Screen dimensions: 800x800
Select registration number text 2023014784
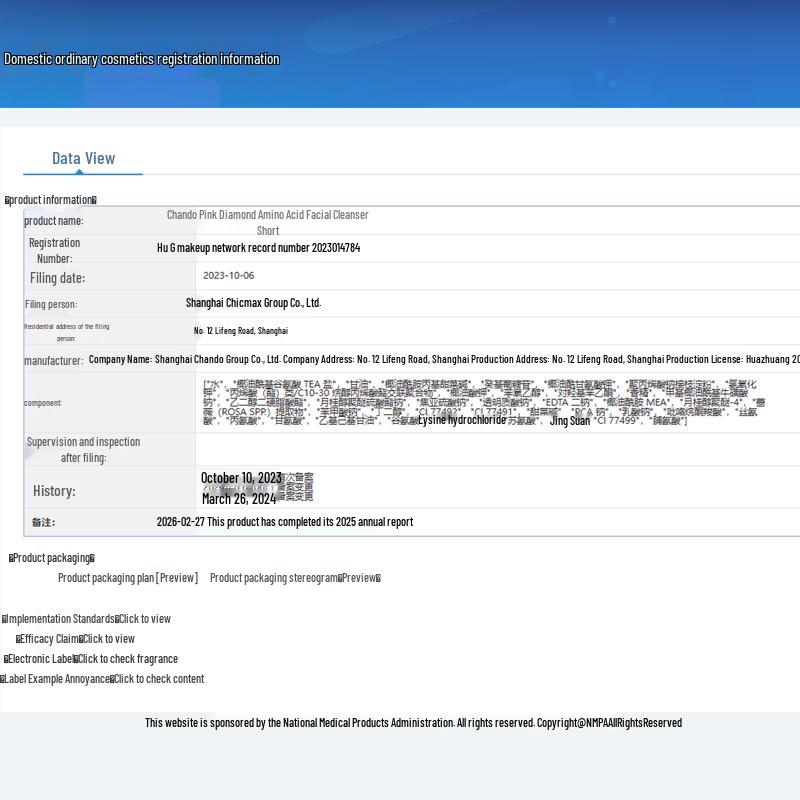click(x=336, y=247)
